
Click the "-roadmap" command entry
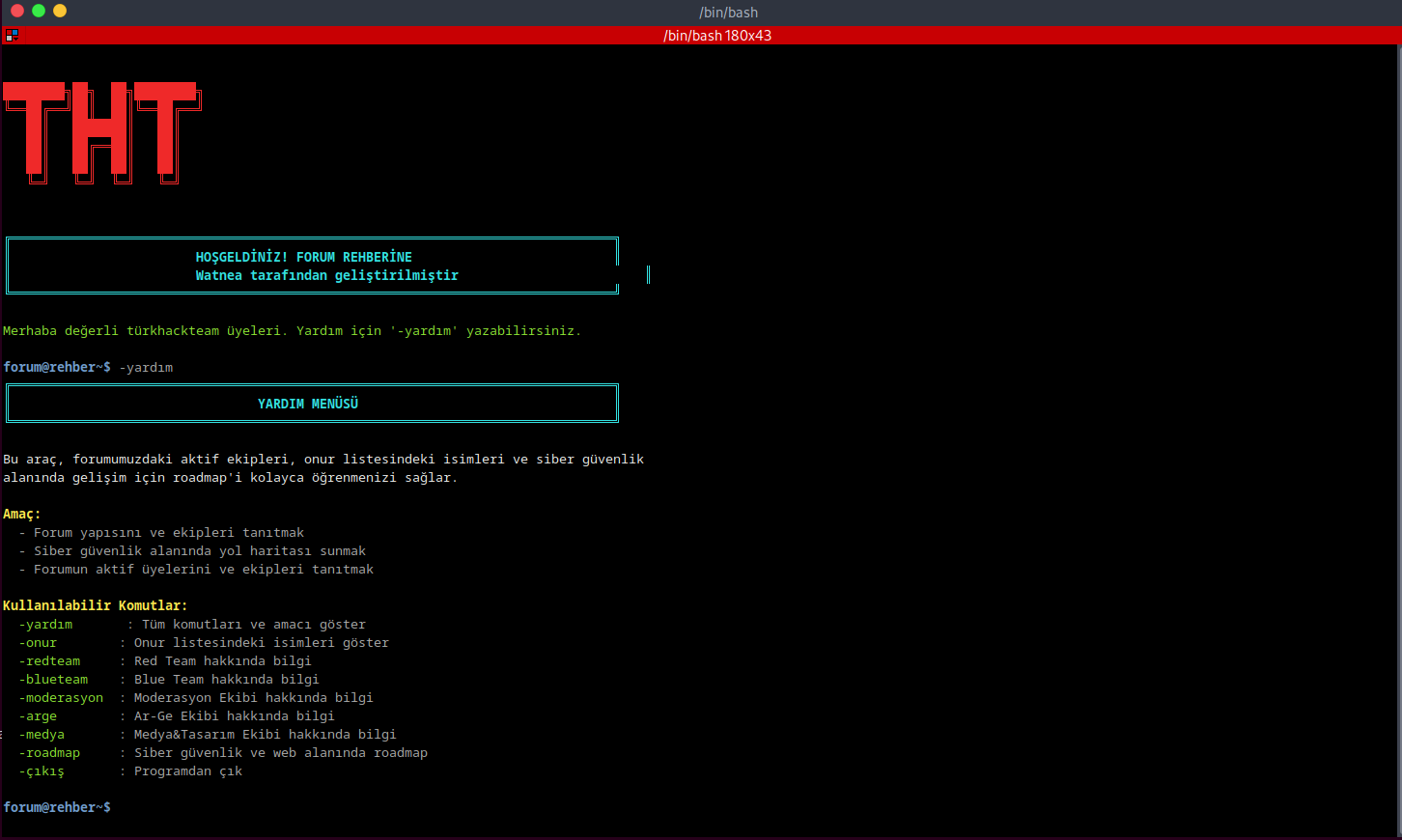tap(49, 752)
